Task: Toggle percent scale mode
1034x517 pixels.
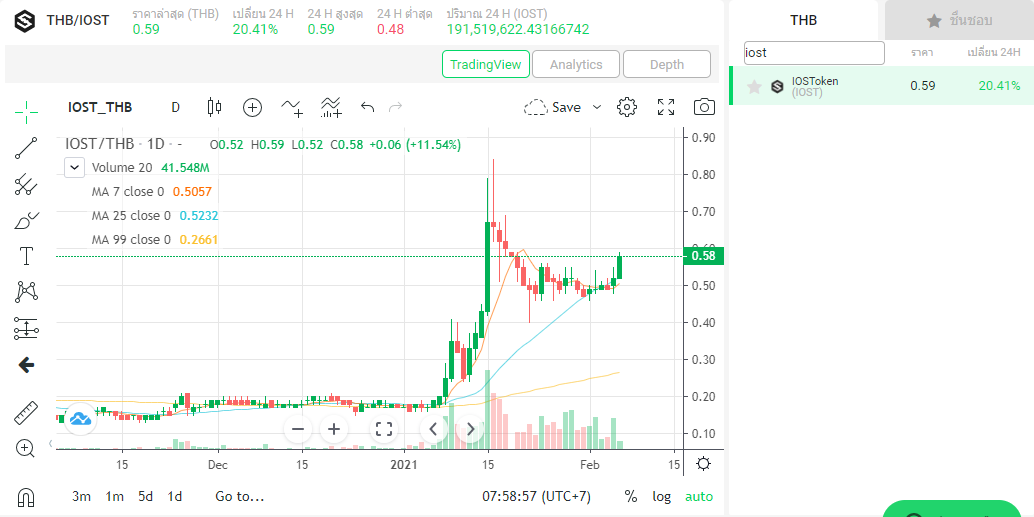Action: click(631, 497)
